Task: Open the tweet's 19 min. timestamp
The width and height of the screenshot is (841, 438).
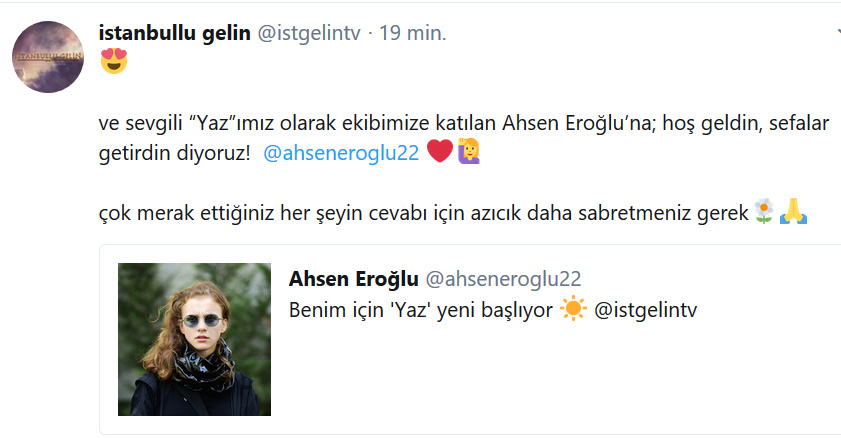Action: click(x=413, y=33)
